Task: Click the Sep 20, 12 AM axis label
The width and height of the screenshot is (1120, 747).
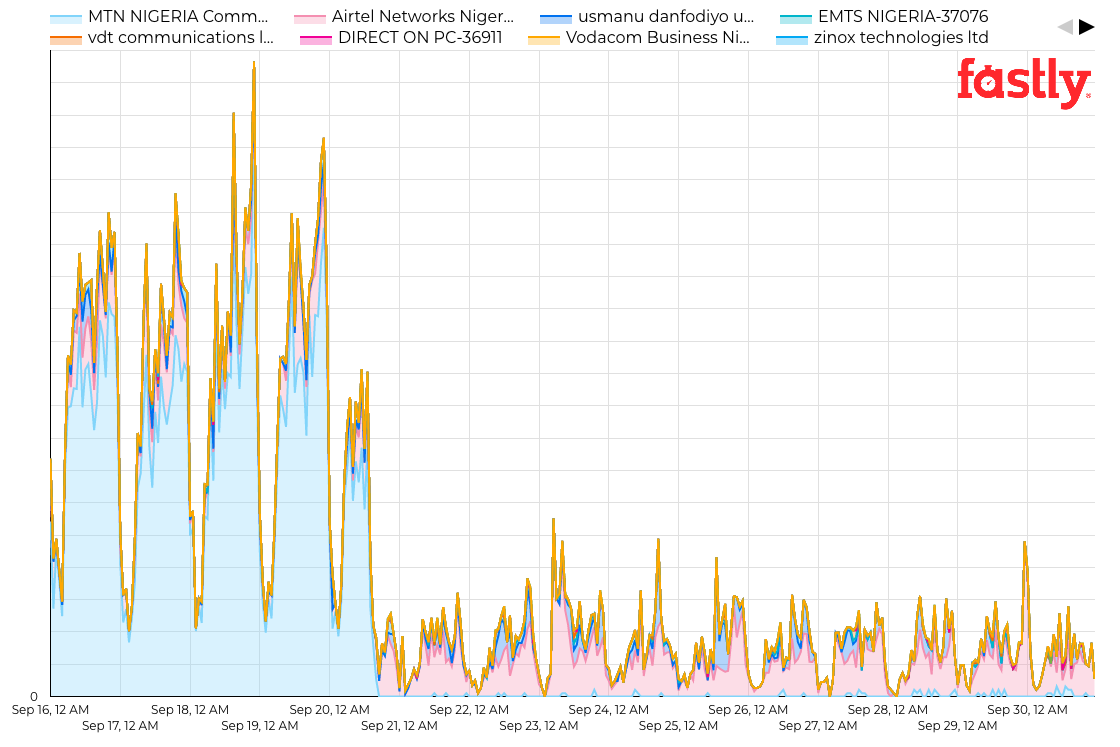Action: tap(329, 710)
